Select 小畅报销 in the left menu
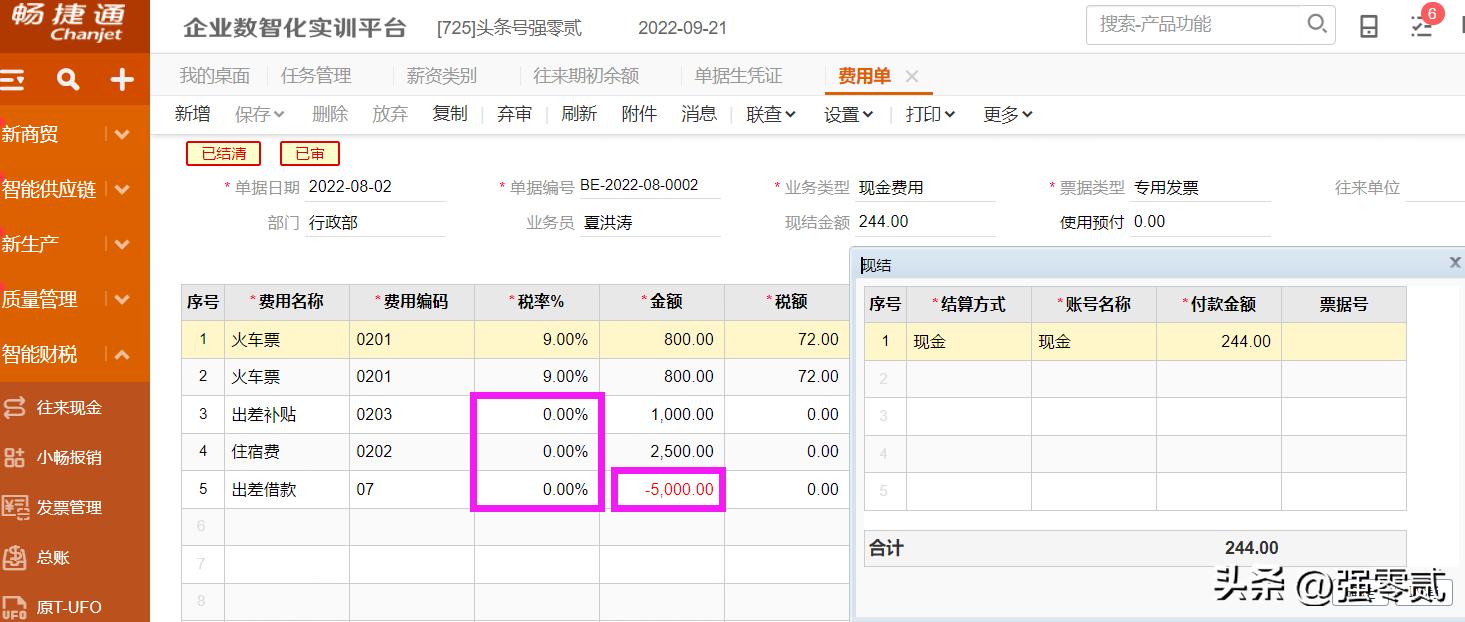Viewport: 1465px width, 622px height. tap(63, 458)
